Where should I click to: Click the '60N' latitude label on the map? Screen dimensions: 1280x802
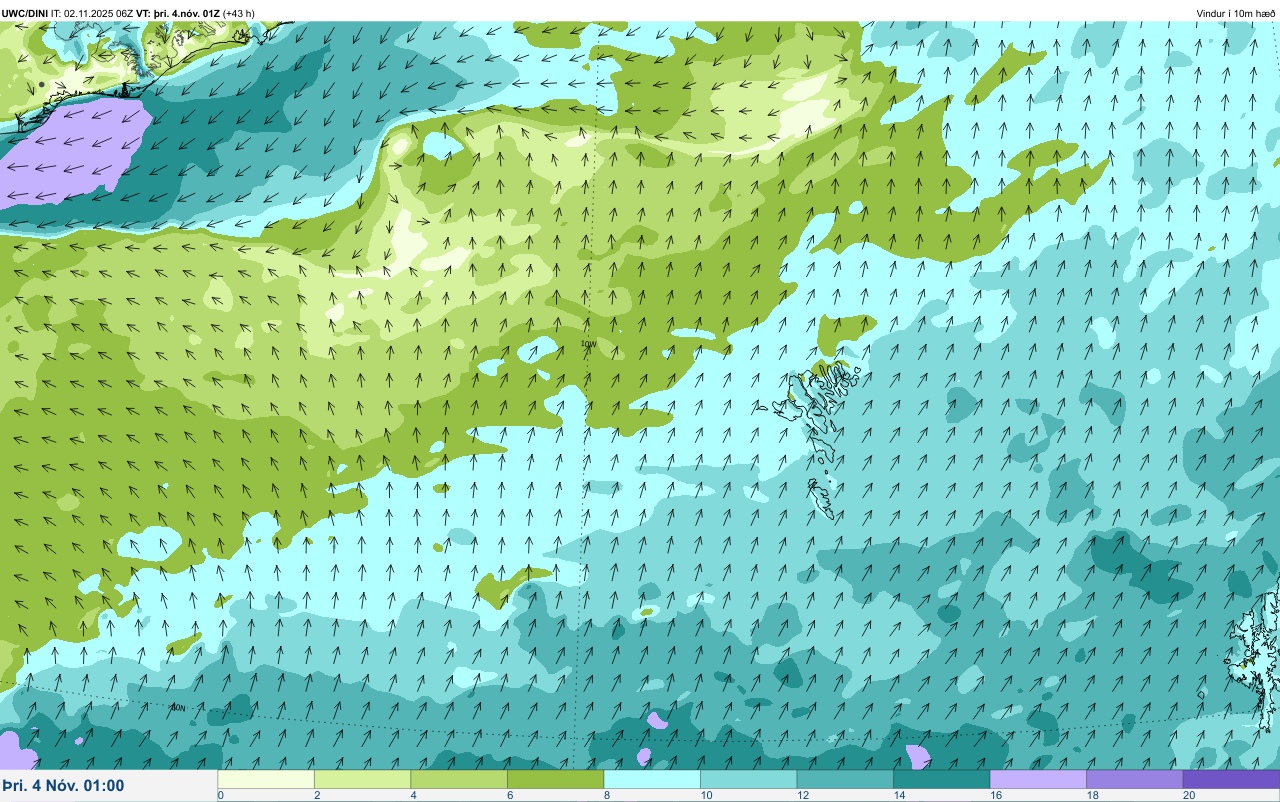[177, 707]
